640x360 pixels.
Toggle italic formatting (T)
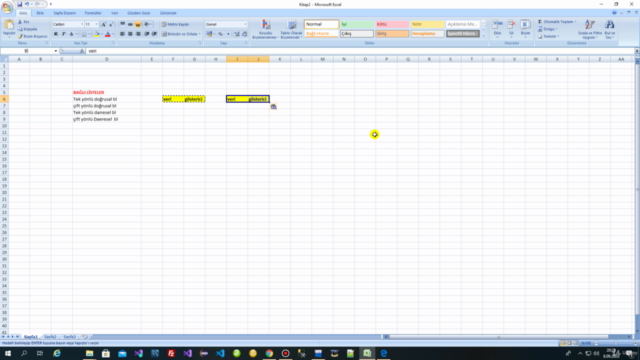click(x=64, y=34)
